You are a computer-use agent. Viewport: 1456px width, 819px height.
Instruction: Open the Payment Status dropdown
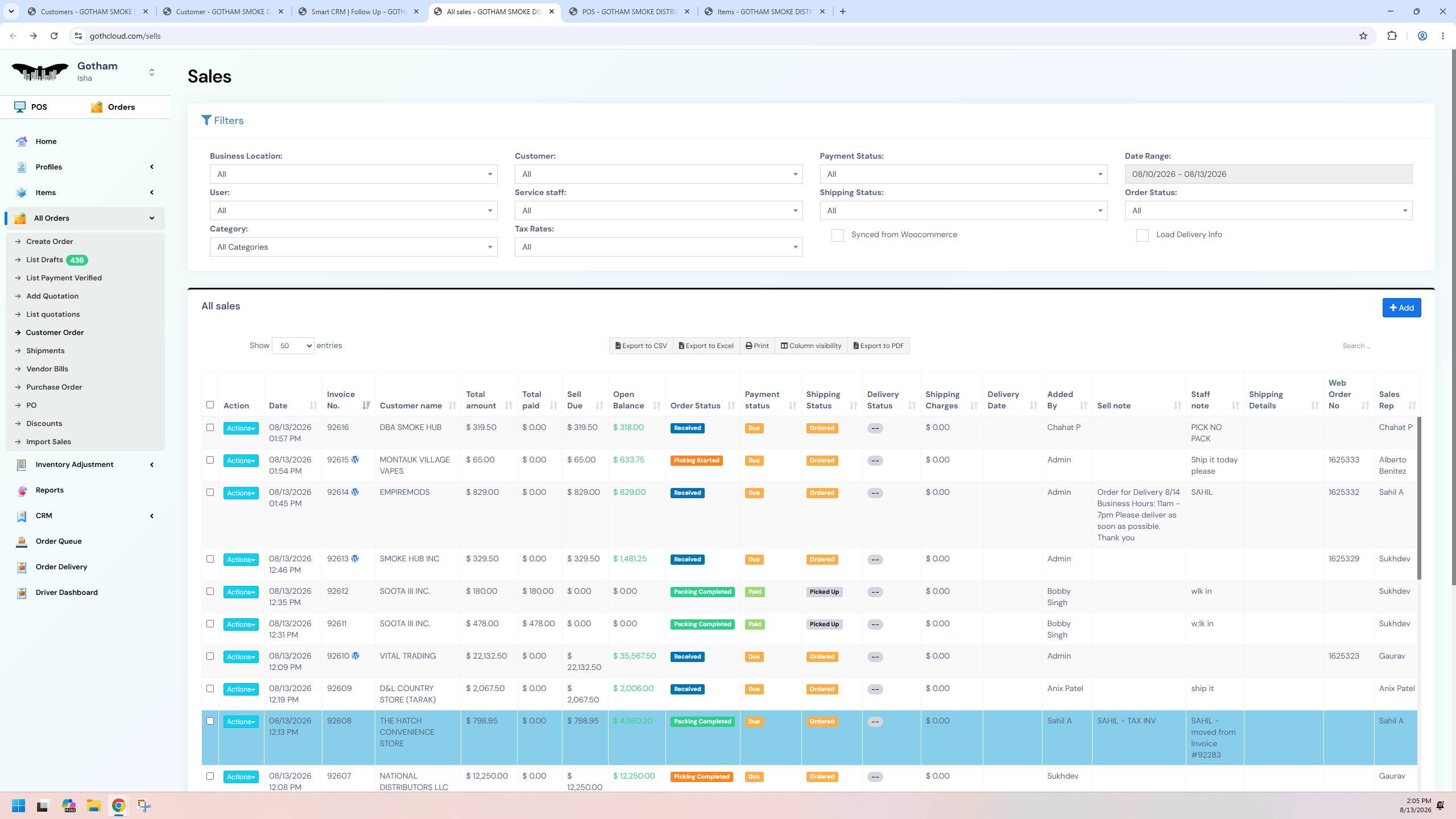[x=963, y=174]
